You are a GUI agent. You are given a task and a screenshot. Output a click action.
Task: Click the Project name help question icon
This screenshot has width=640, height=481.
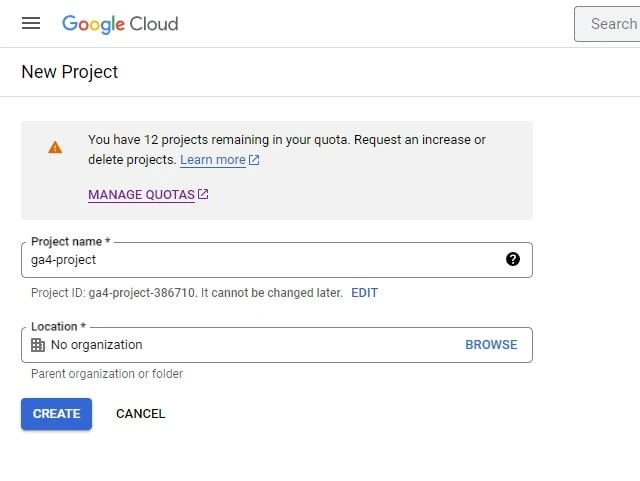pos(513,259)
